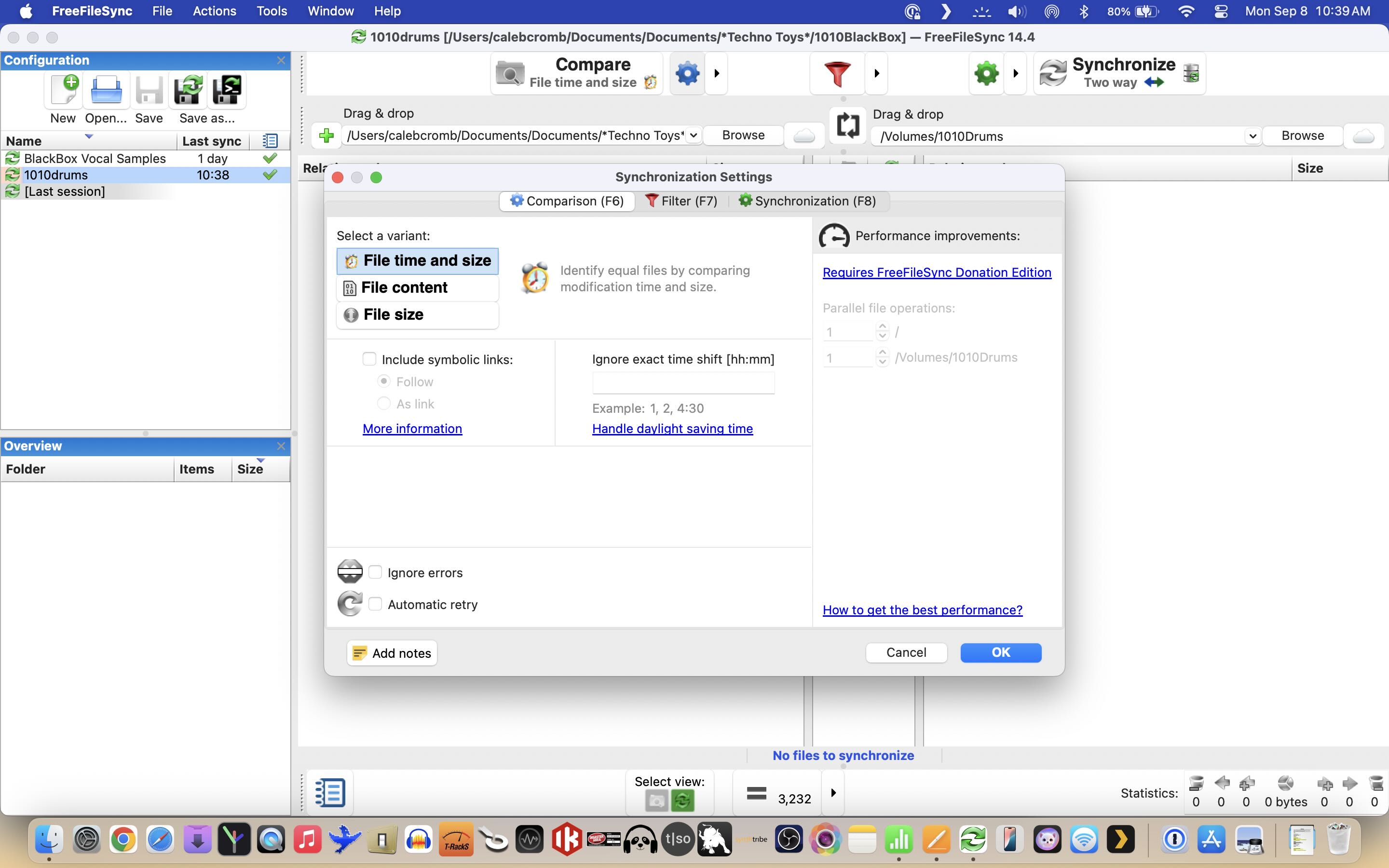Click the Add notes button
This screenshot has width=1389, height=868.
click(392, 653)
